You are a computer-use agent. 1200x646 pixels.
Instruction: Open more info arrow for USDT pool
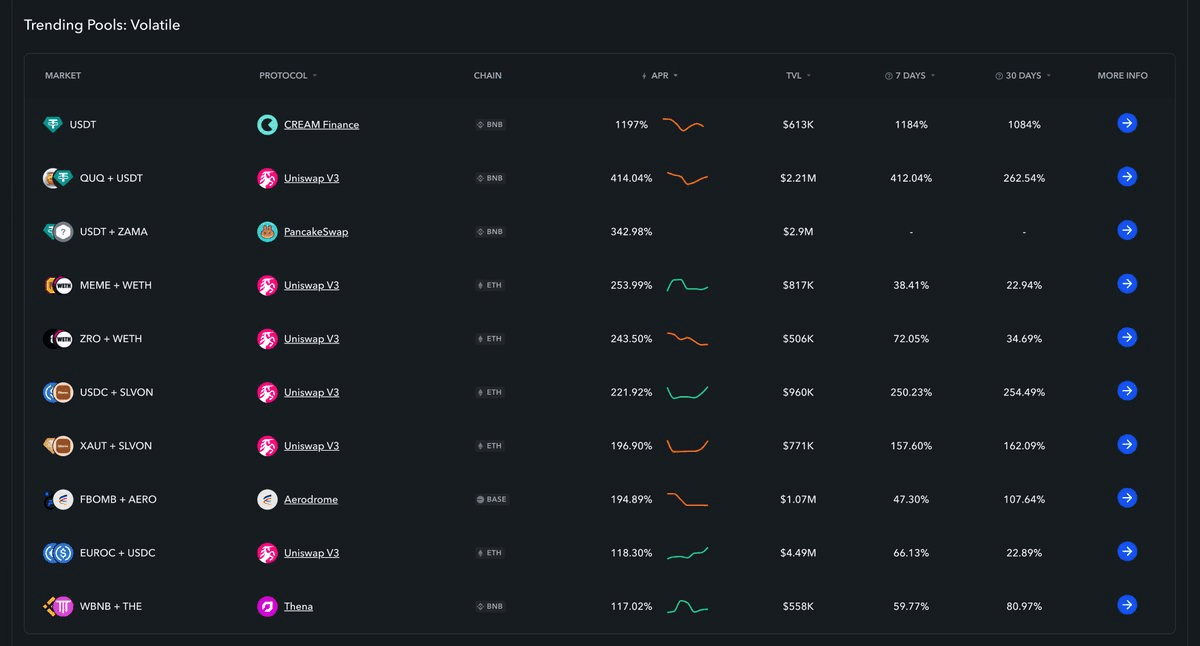[1126, 124]
